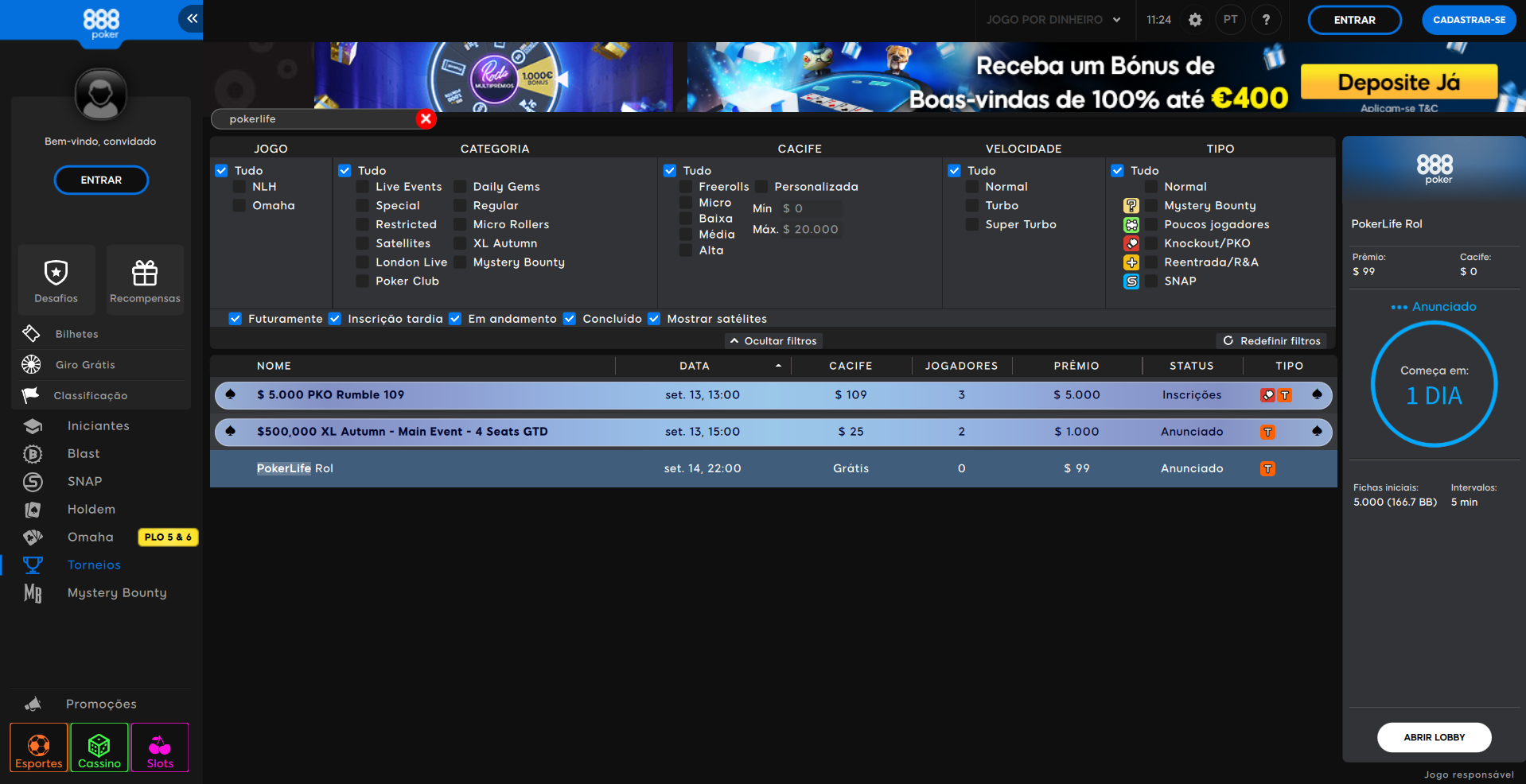The image size is (1526, 784).
Task: Open Esportes soccer ball icon
Action: click(39, 747)
